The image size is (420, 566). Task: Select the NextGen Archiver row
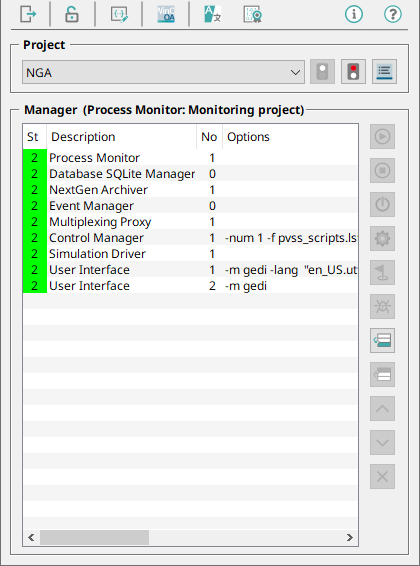click(x=190, y=190)
